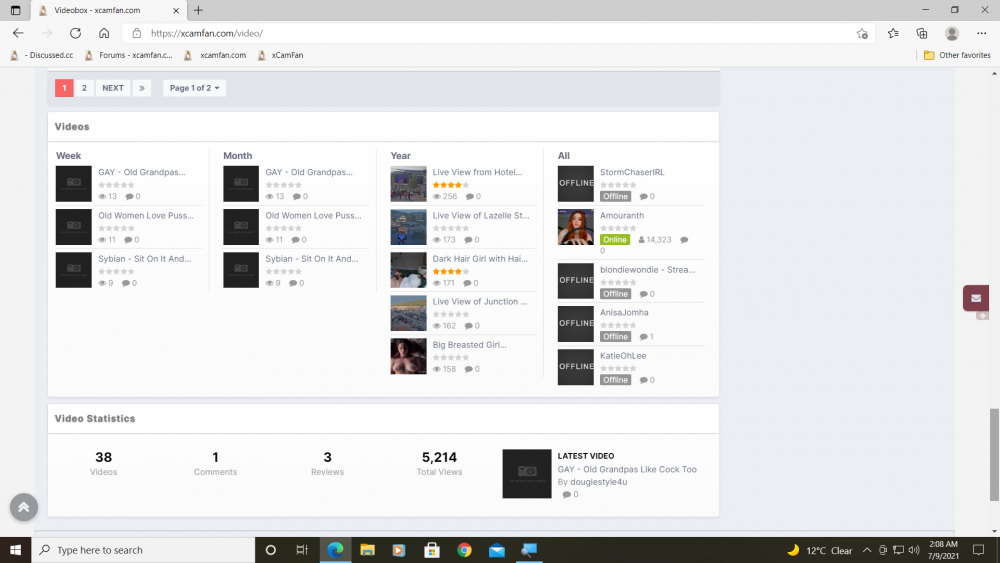Viewport: 1000px width, 563px height.
Task: Add page to favorites star icon
Action: pos(862,33)
